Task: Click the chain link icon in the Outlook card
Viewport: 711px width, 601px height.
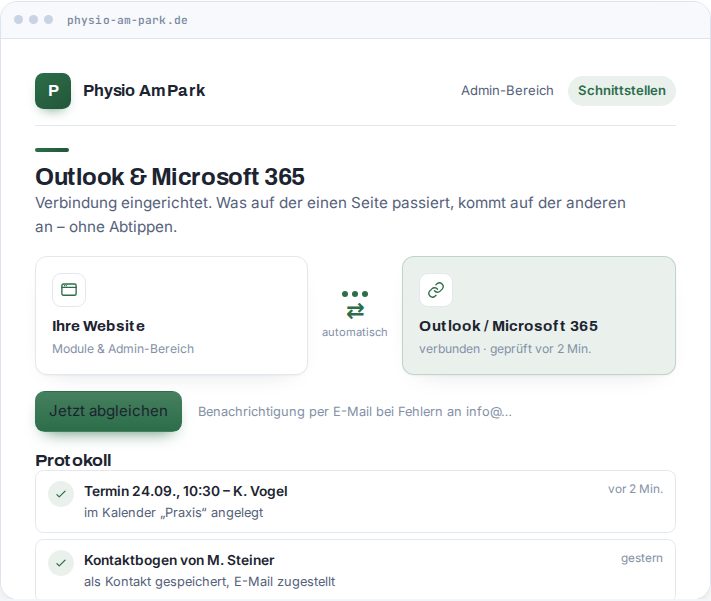Action: [x=436, y=289]
